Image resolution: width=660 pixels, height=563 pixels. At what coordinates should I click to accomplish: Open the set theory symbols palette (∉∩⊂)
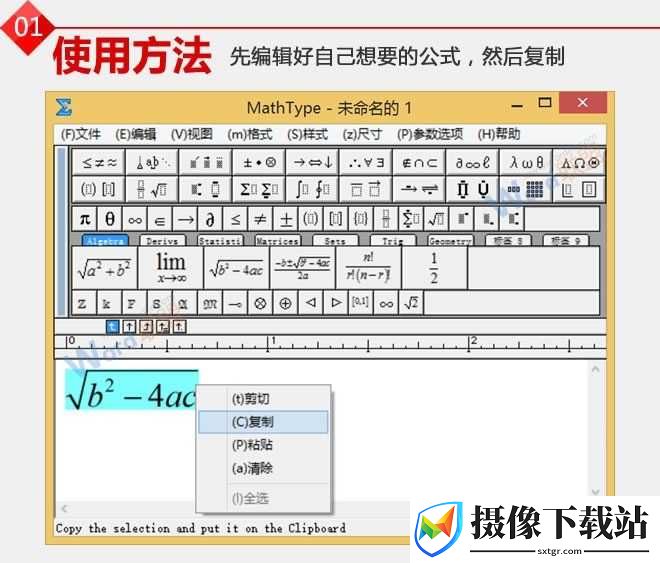click(x=419, y=162)
